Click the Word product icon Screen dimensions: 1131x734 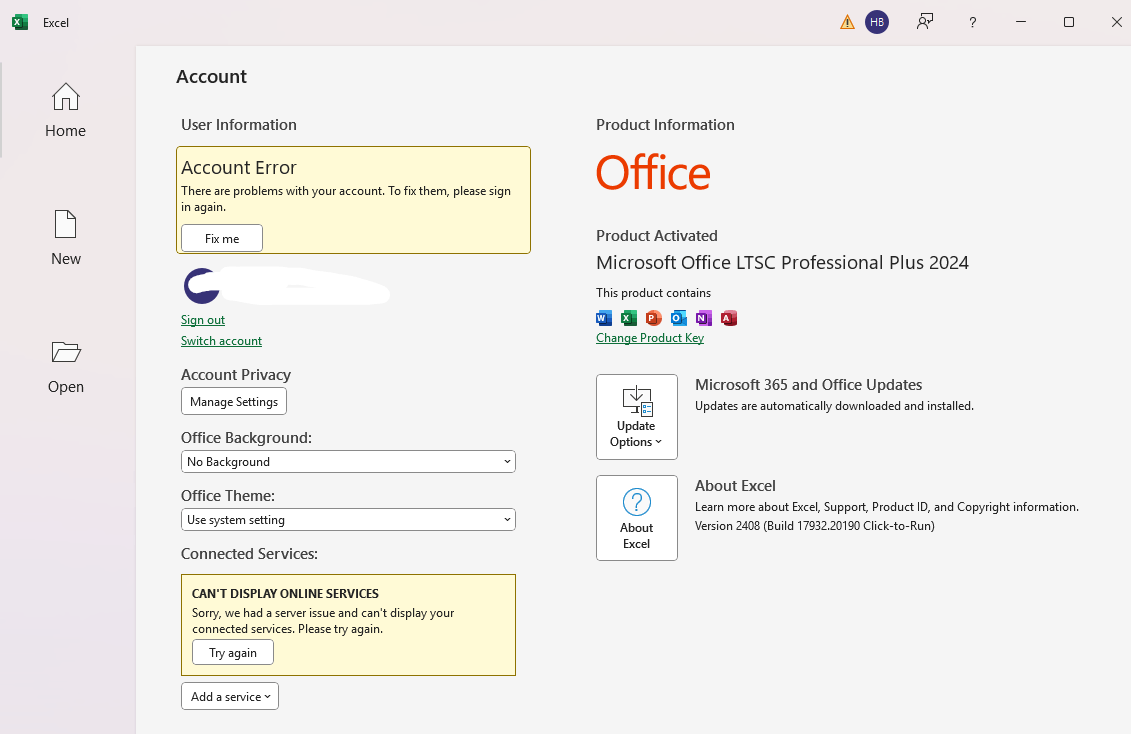point(604,318)
